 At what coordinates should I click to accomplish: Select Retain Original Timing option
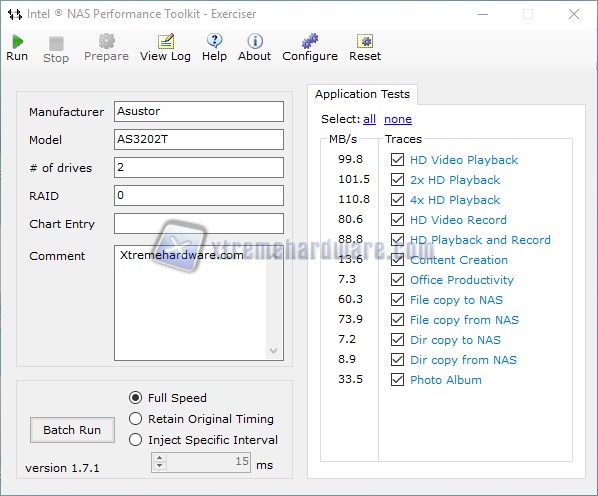point(135,419)
